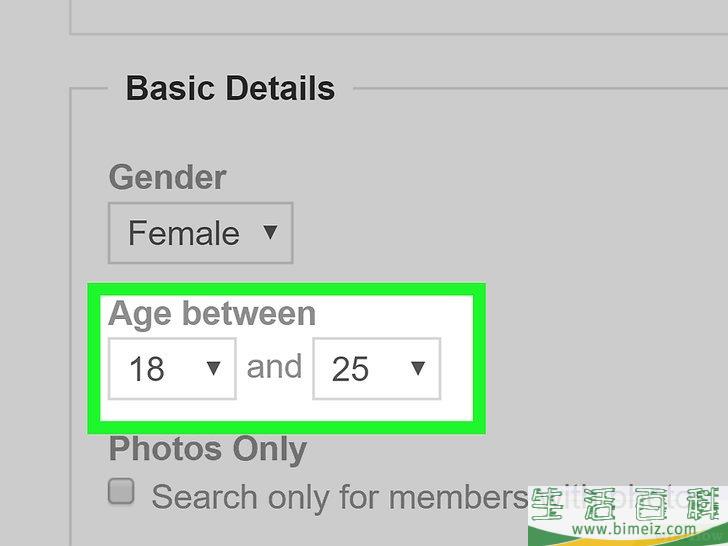Click the Photos Only heading

[208, 449]
